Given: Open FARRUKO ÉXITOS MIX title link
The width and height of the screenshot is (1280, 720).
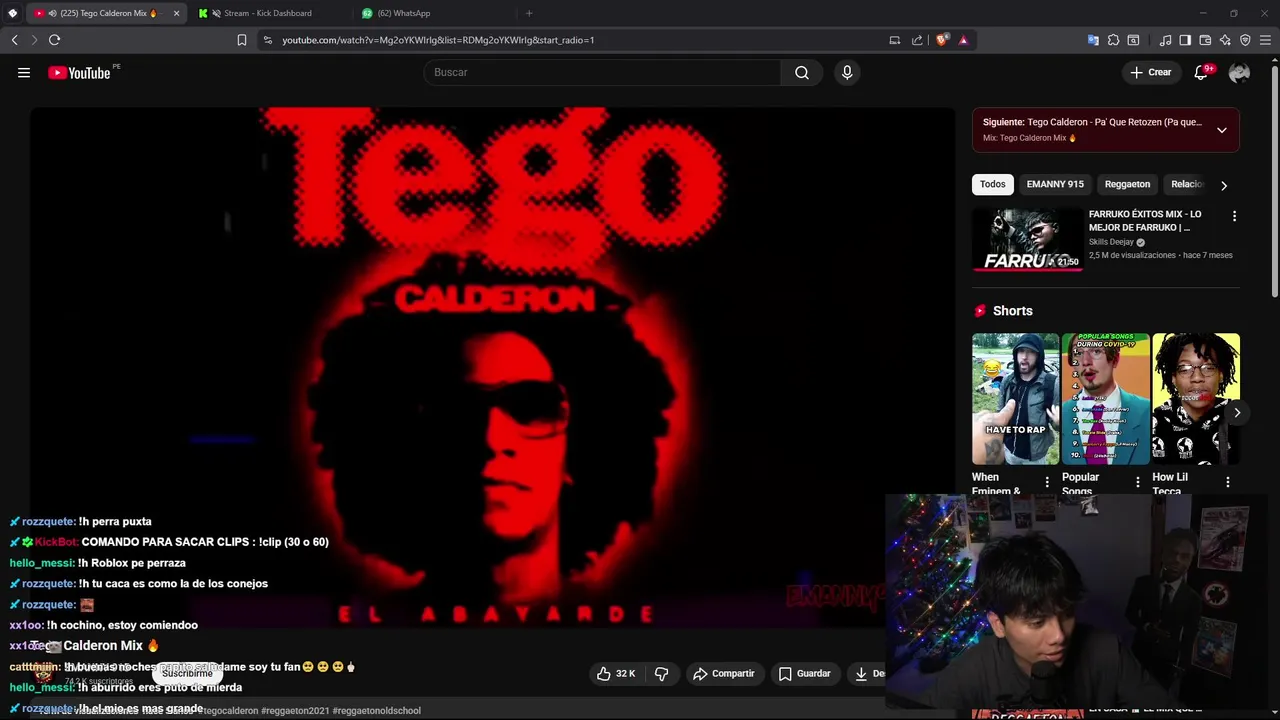Looking at the screenshot, I should click(x=1145, y=221).
